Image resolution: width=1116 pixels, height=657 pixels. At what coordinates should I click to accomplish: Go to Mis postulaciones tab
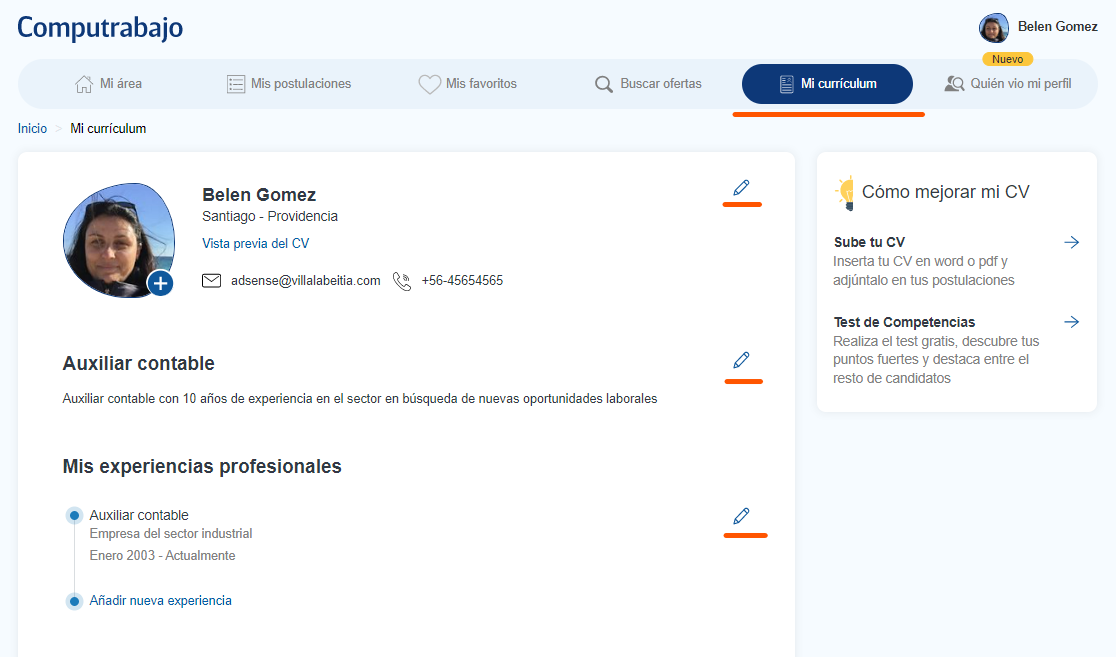tap(289, 84)
